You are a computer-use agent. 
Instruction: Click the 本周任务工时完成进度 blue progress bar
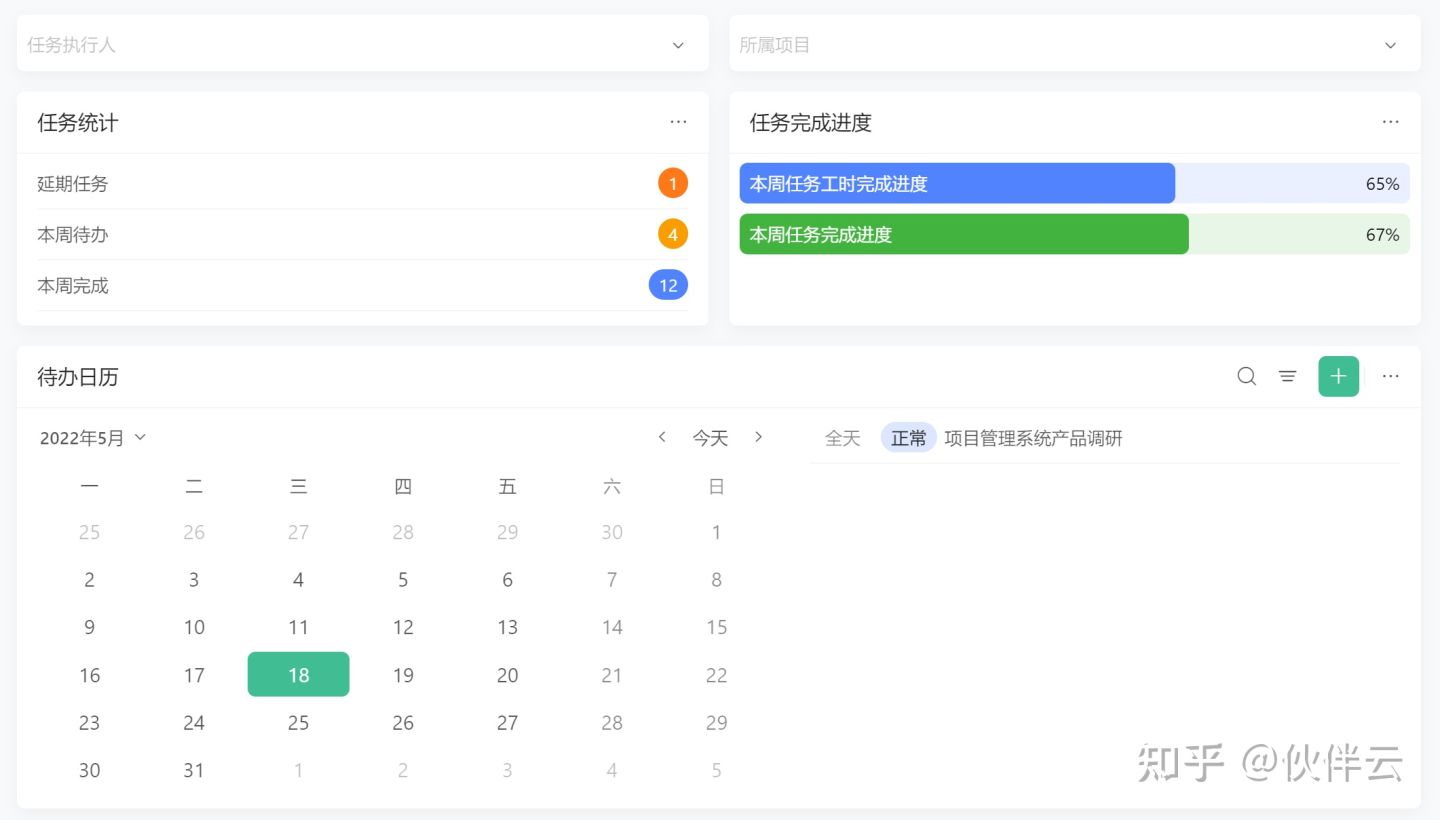click(956, 184)
